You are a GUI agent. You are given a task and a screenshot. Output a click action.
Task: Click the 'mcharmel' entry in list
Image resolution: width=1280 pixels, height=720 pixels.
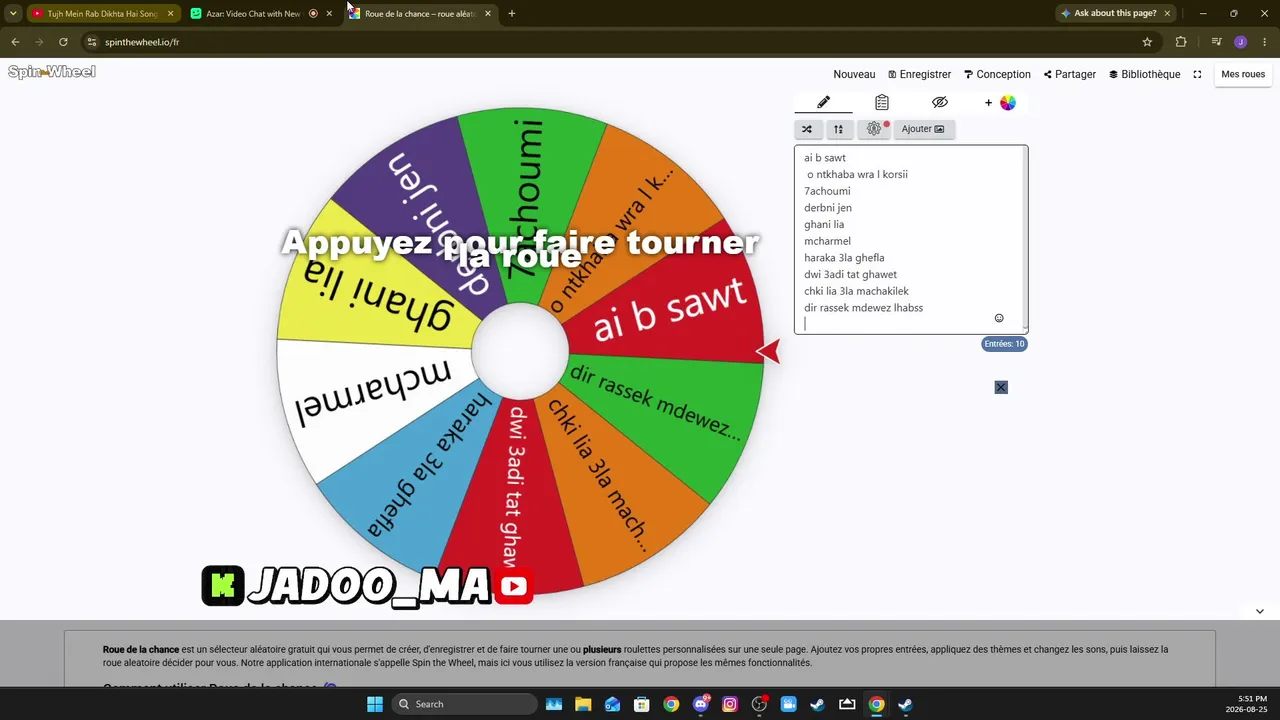coord(827,241)
